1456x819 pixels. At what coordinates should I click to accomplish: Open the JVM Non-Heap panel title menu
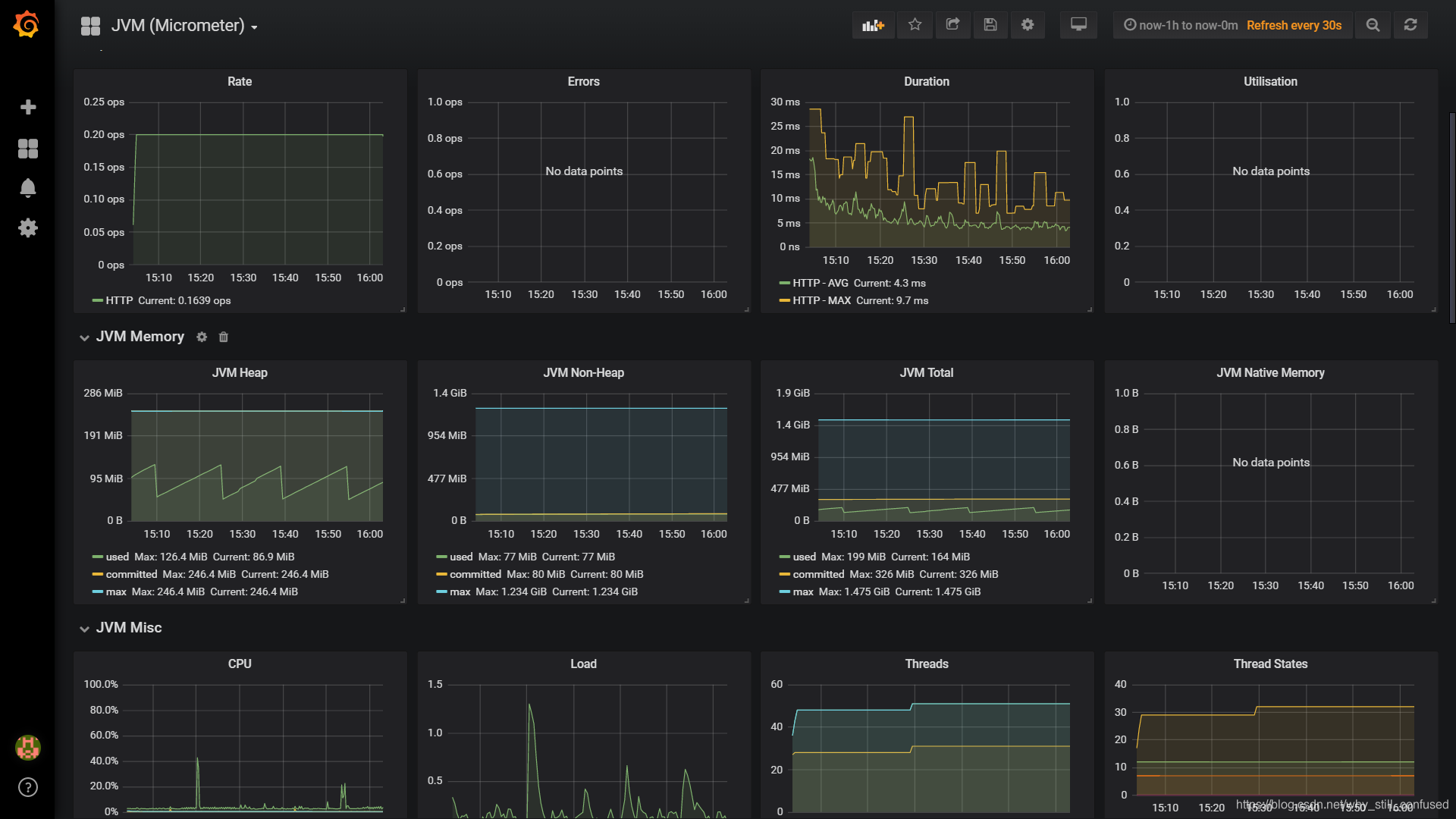[x=583, y=372]
